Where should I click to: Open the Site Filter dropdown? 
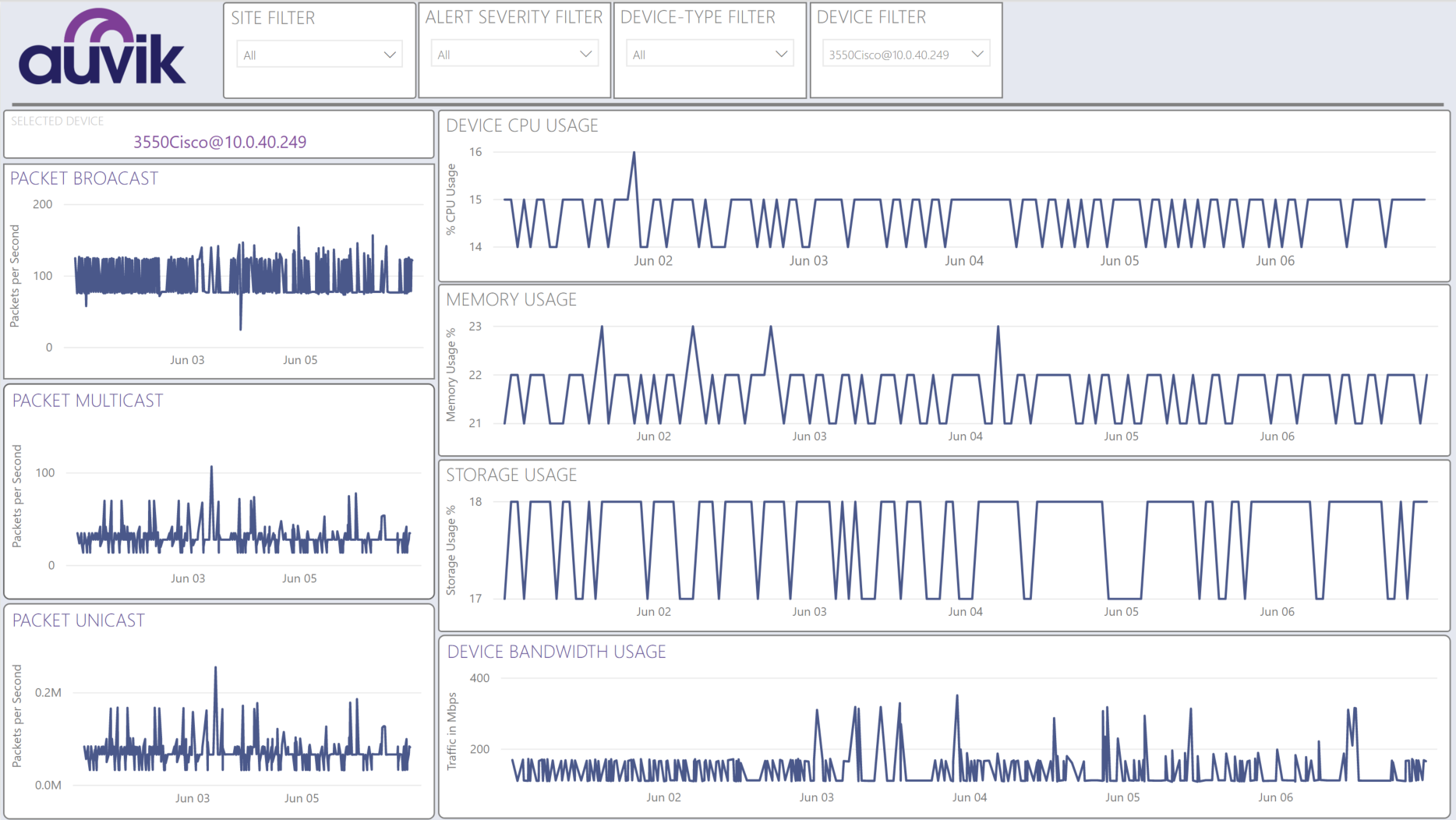[x=319, y=55]
